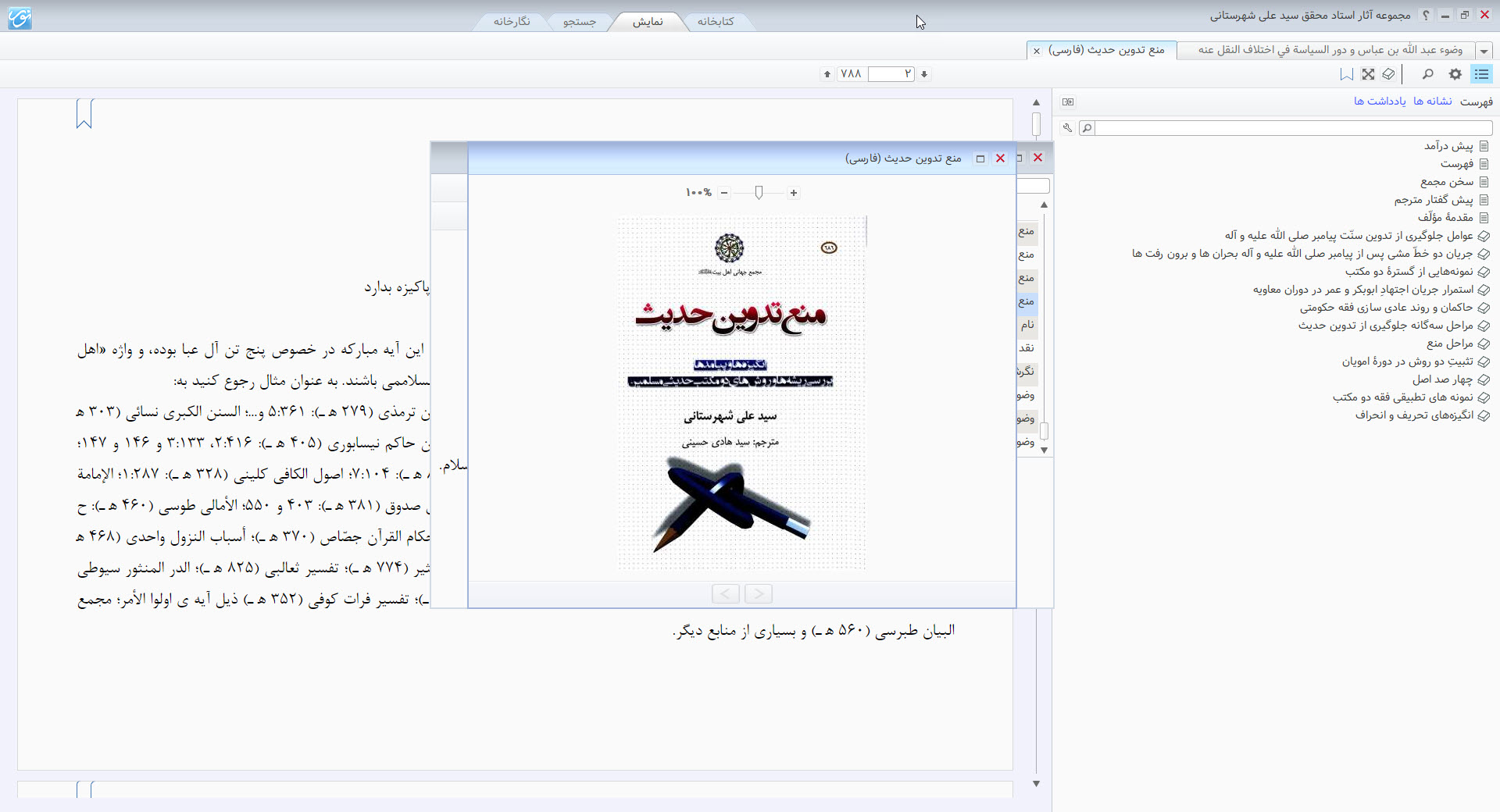Go to next page arrow beside page box
Image resolution: width=1500 pixels, height=812 pixels.
click(924, 74)
